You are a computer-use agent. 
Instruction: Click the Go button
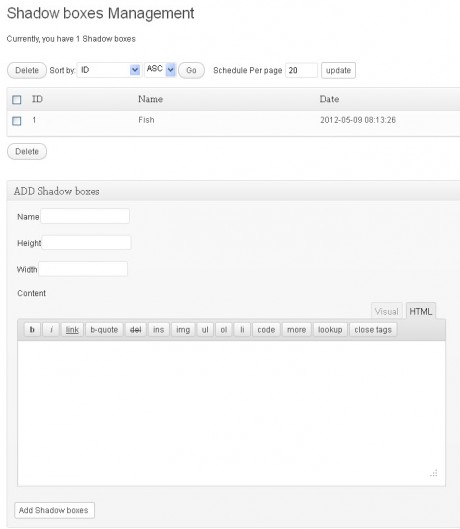pos(191,70)
